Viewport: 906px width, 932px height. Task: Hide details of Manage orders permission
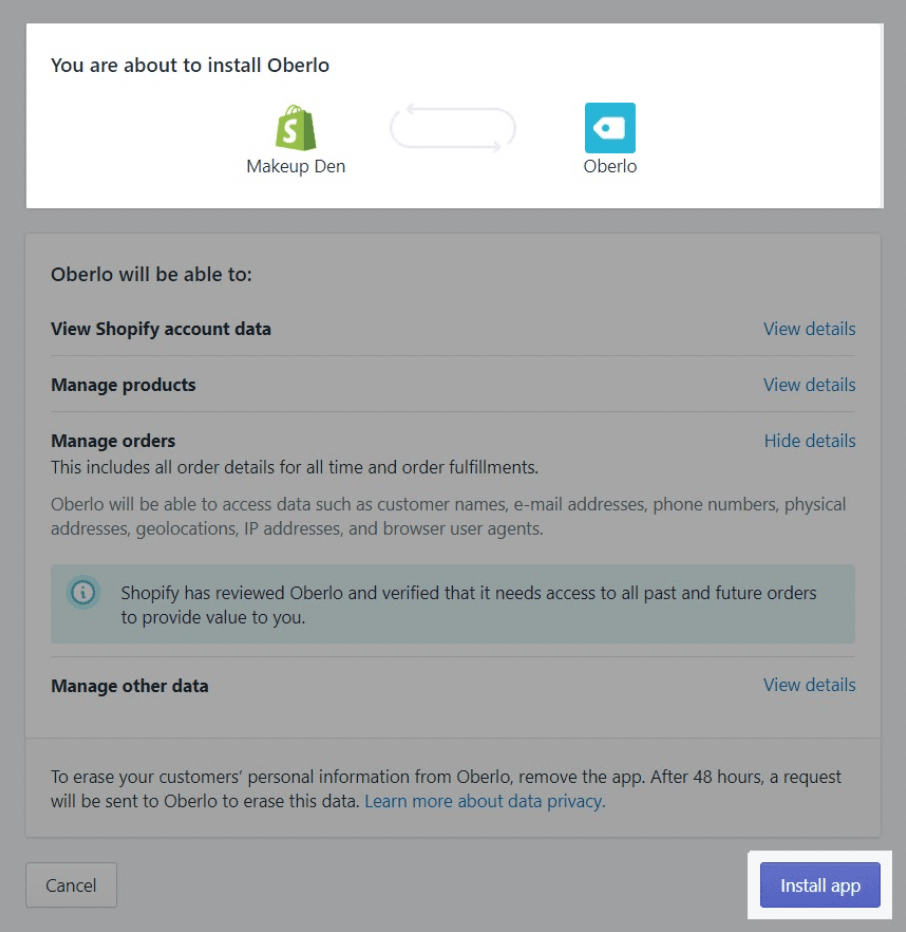(809, 441)
